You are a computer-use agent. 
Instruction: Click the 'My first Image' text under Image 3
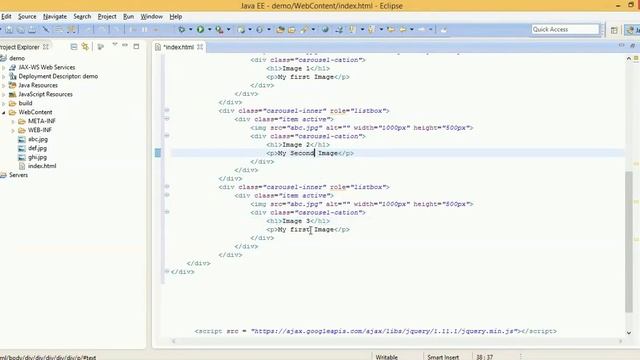[x=306, y=229]
